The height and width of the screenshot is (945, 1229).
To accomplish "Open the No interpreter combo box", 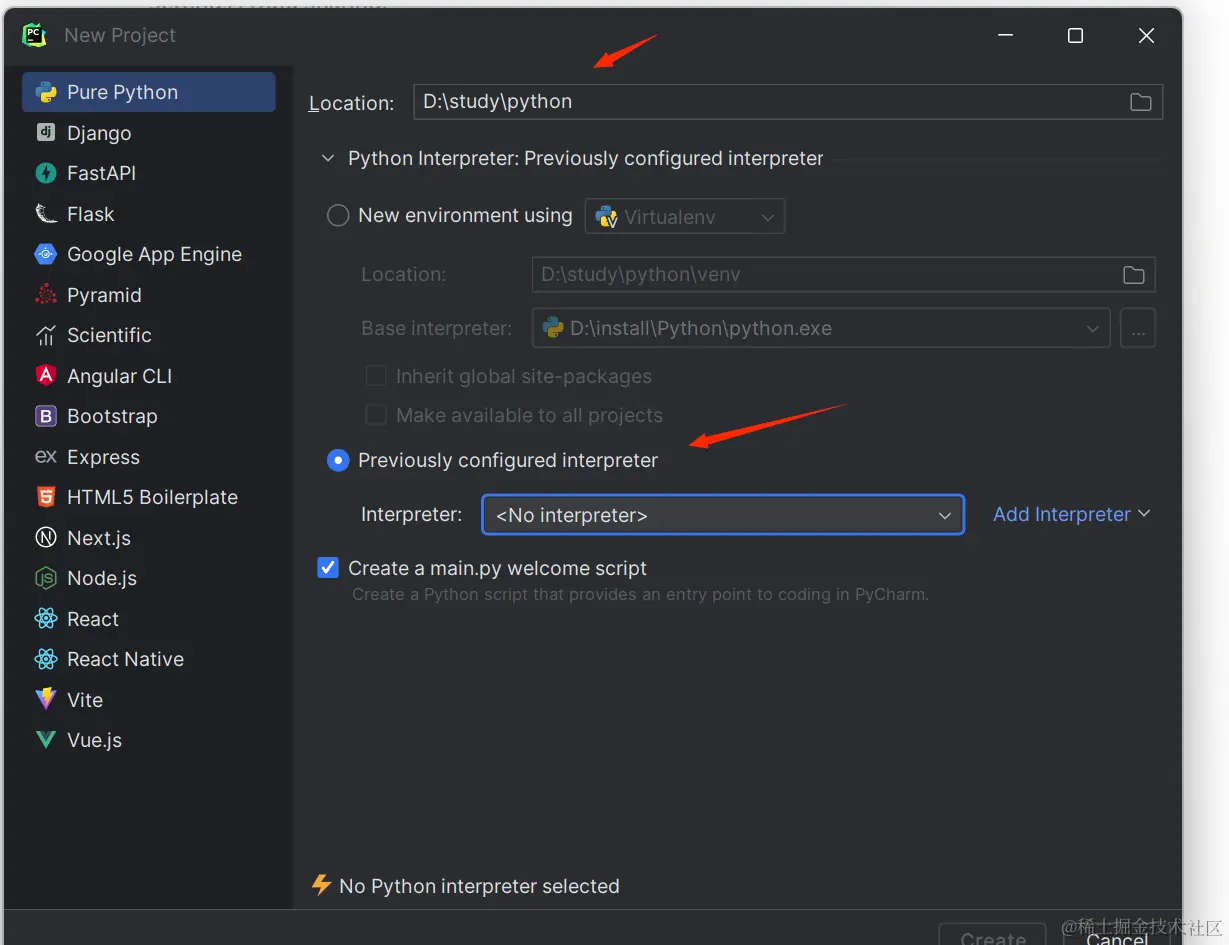I will point(723,515).
